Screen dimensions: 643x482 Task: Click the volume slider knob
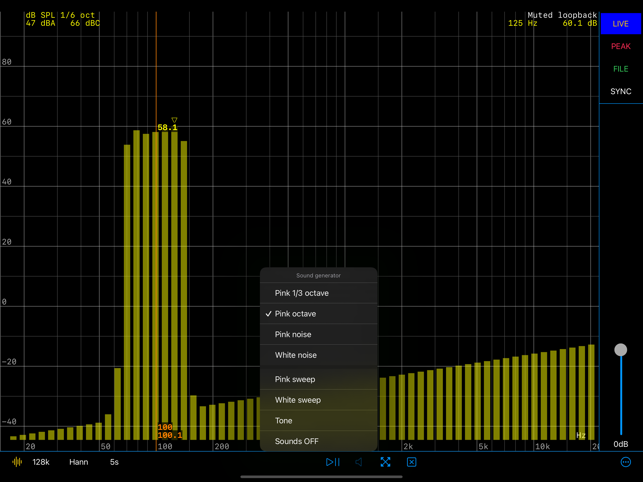point(620,350)
